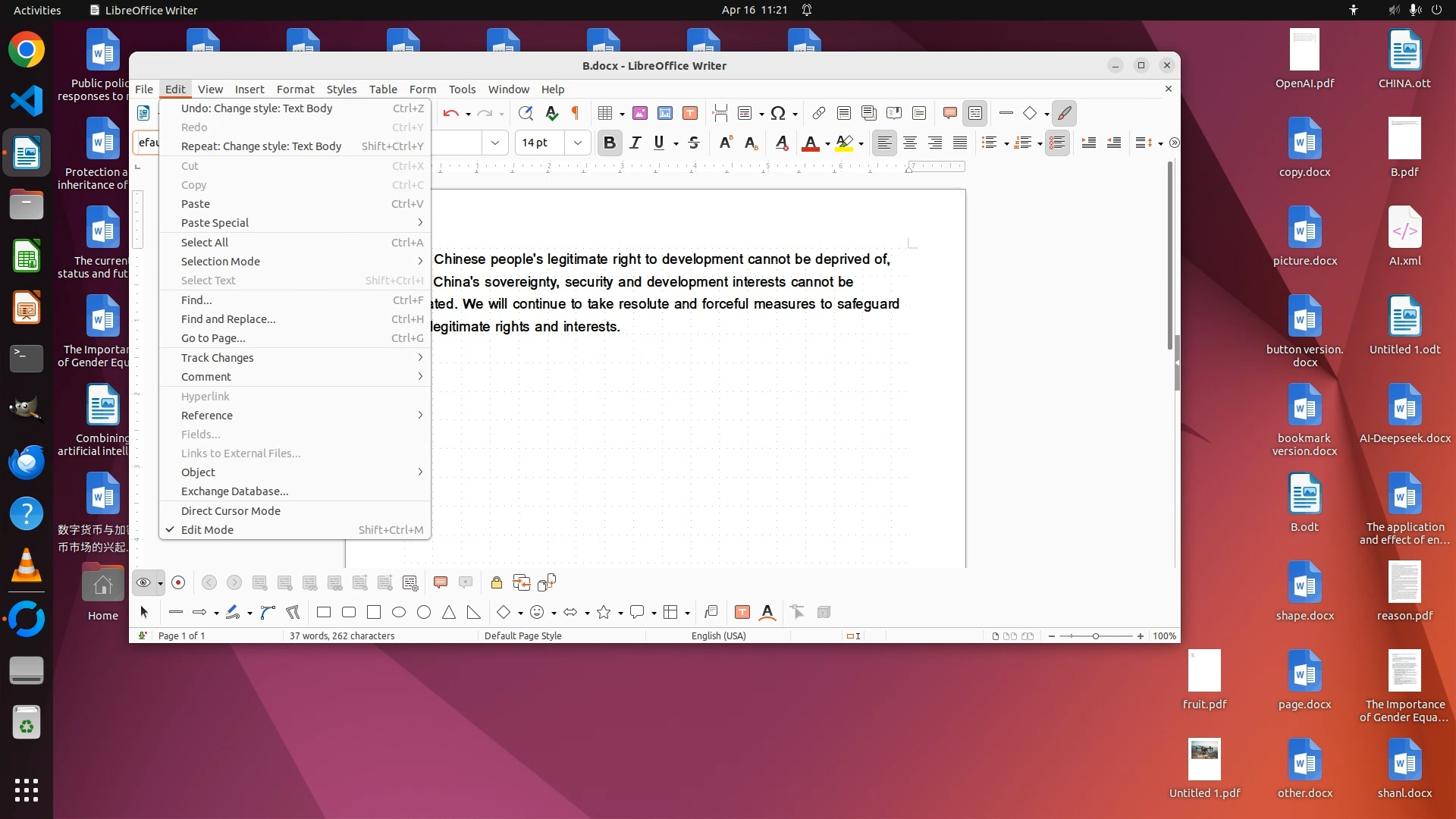Click the Insert Special Character omega icon
Screen dimensions: 1456x819
tap(777, 114)
